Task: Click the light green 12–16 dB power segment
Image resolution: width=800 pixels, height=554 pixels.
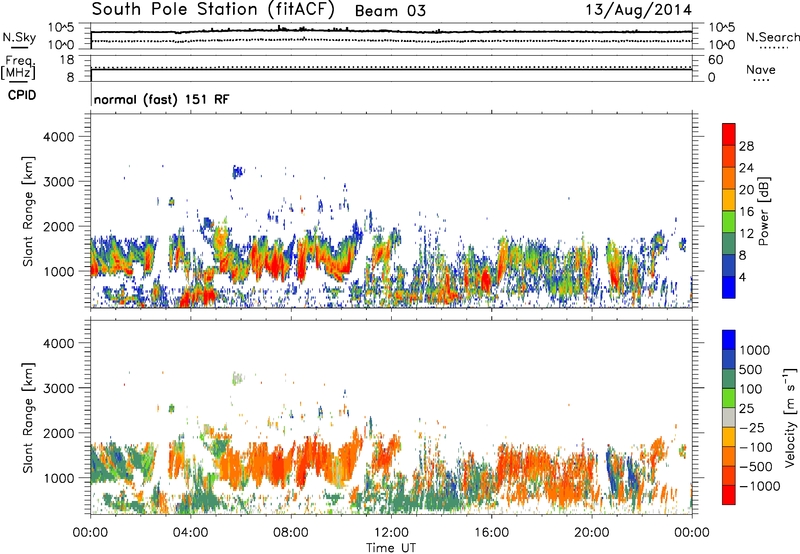Action: tap(729, 222)
